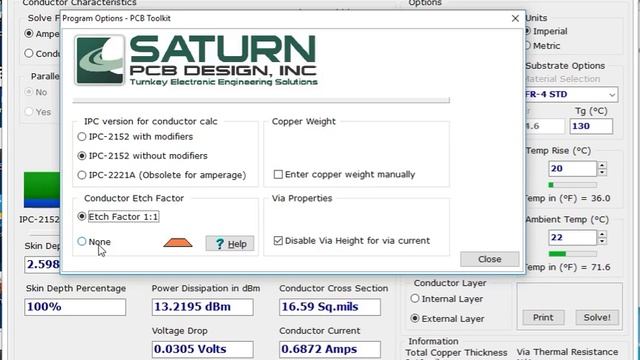This screenshot has height=360, width=640.
Task: Select Amperage solve-for radio button
Action: 29,33
